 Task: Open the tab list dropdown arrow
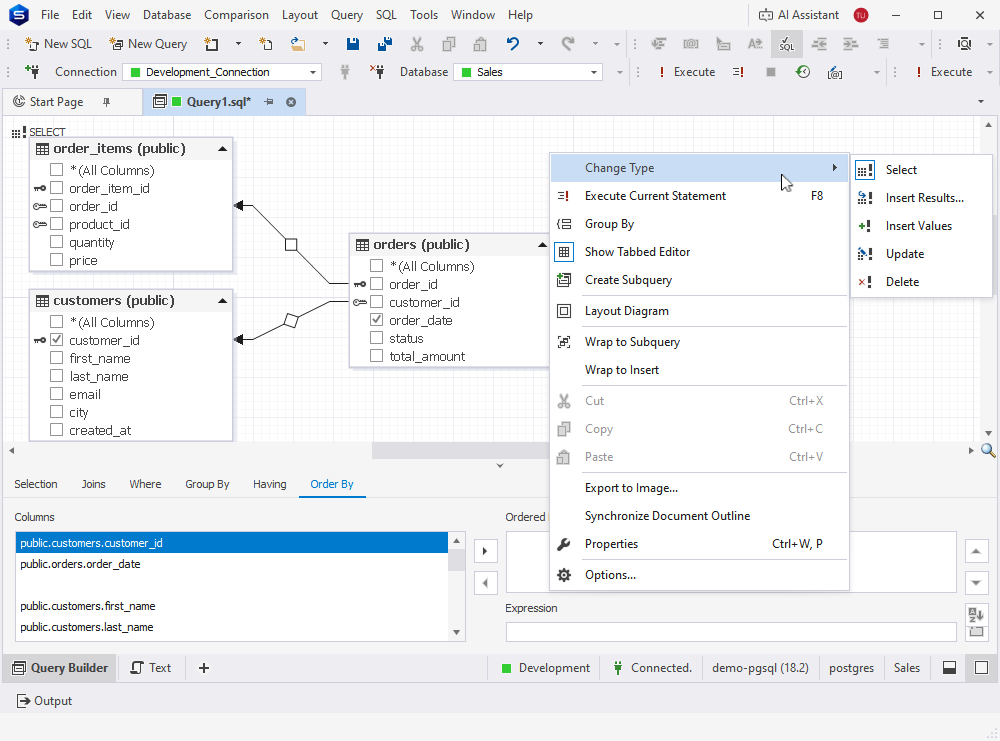coord(981,102)
